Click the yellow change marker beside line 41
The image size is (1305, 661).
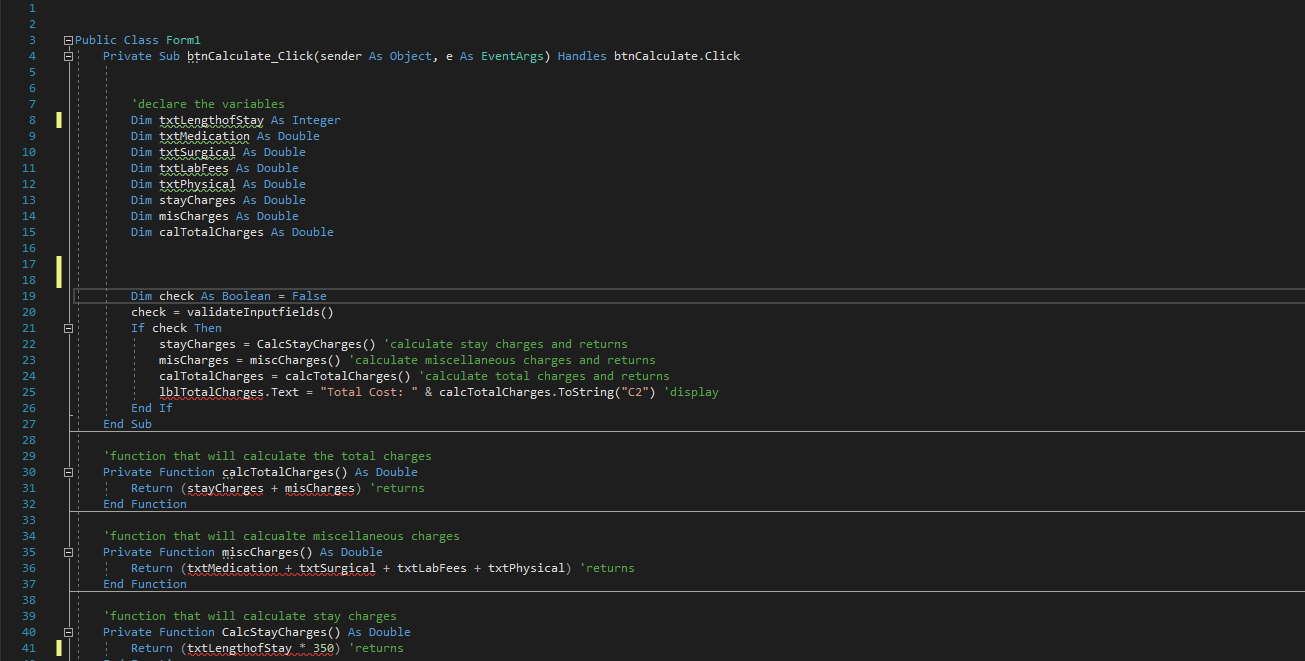[x=59, y=647]
